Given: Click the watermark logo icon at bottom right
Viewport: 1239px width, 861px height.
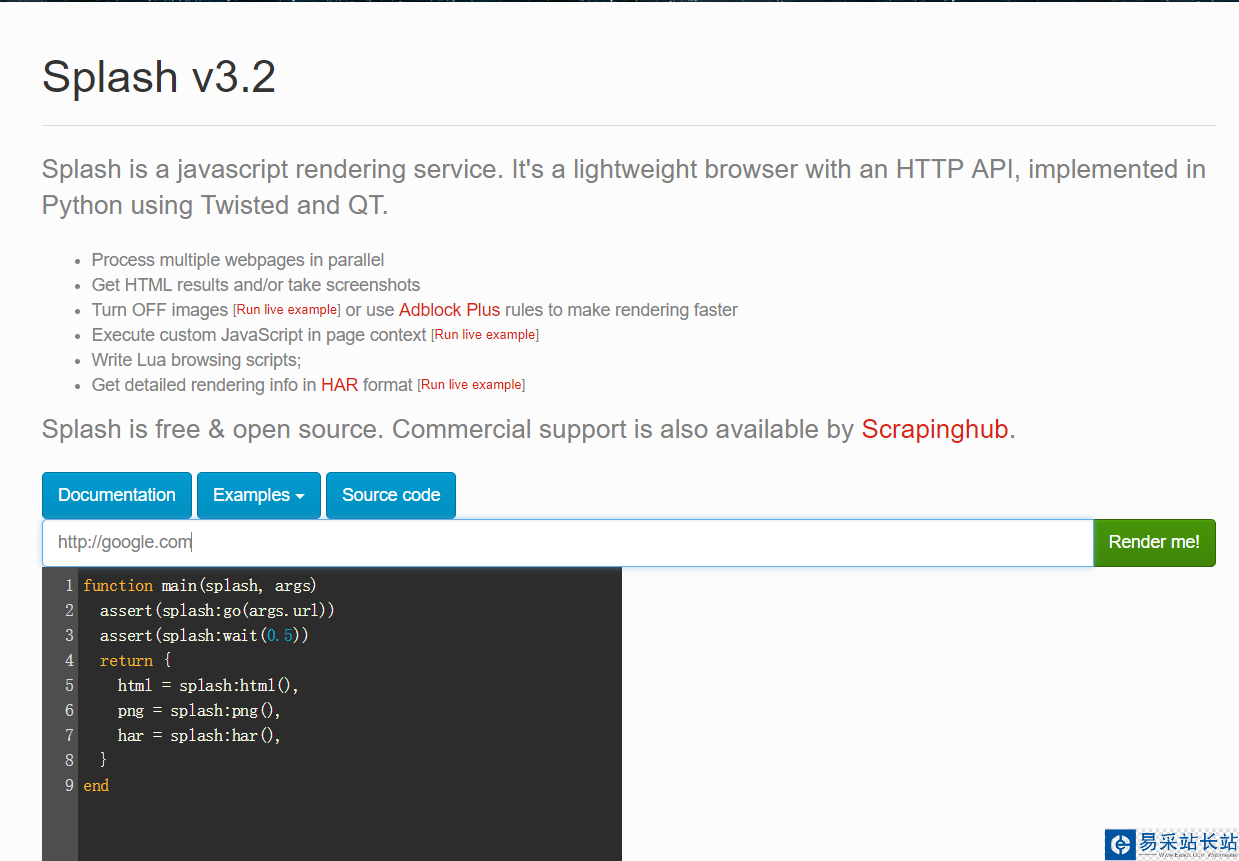Looking at the screenshot, I should coord(1121,844).
